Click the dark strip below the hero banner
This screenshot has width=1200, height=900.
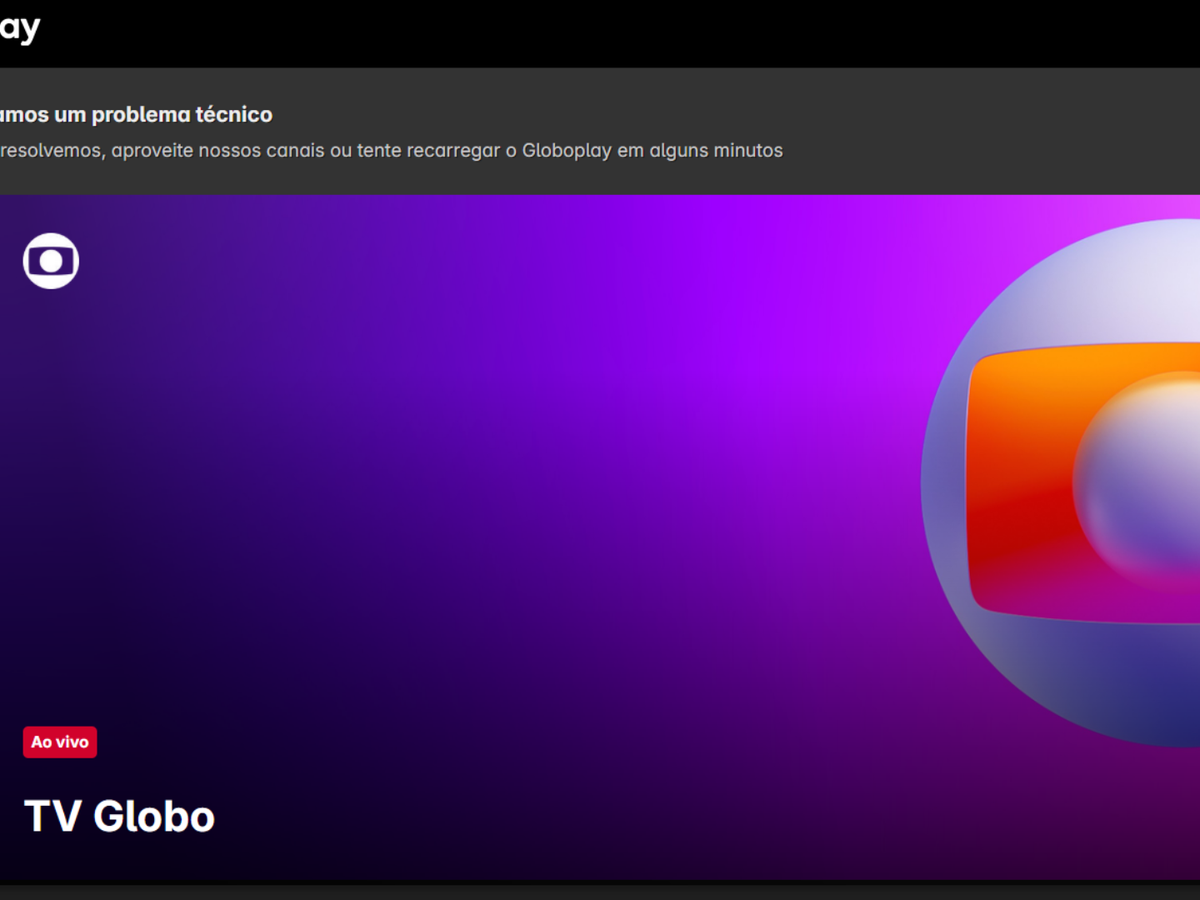point(600,891)
